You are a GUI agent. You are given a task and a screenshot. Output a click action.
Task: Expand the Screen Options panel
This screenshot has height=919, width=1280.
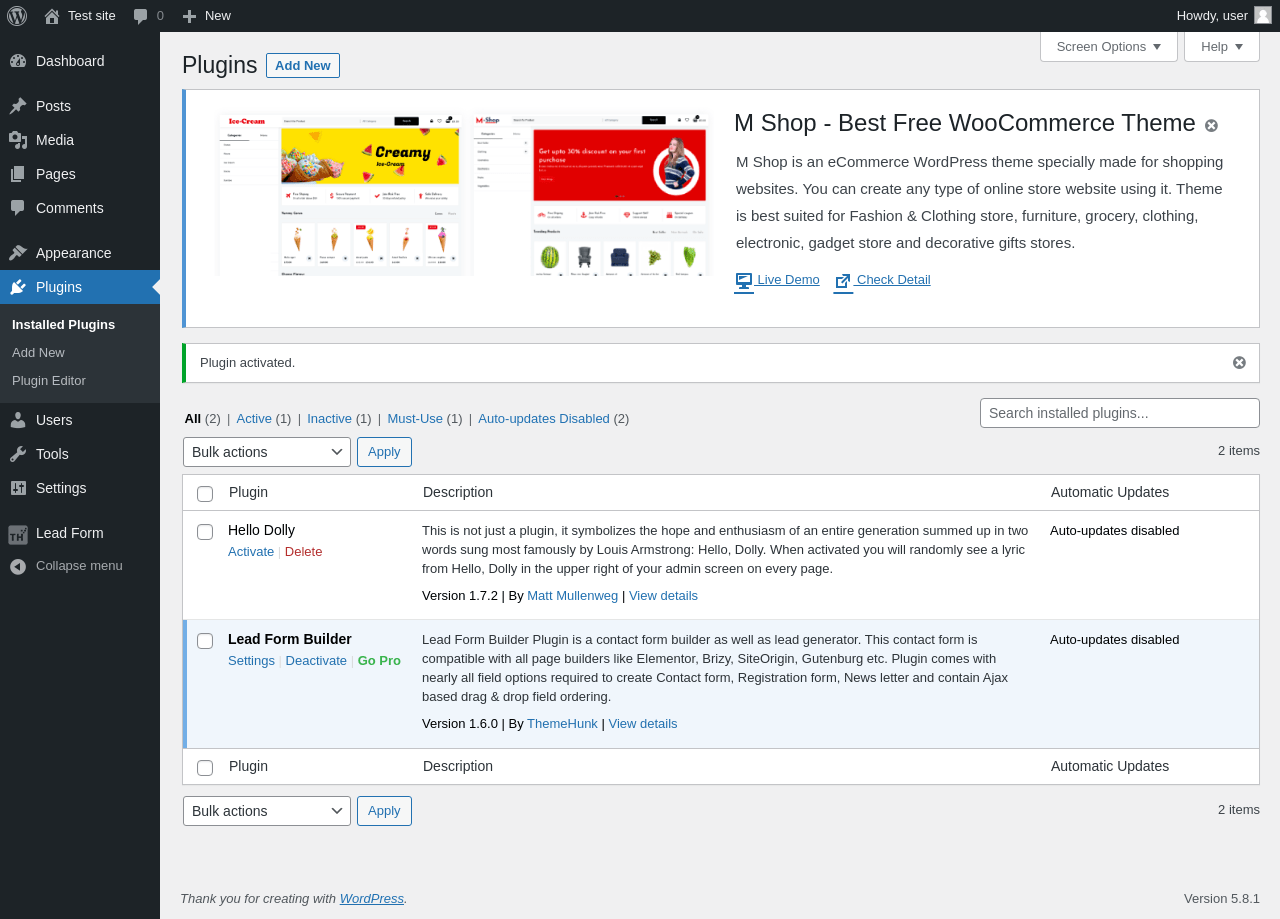(1109, 46)
